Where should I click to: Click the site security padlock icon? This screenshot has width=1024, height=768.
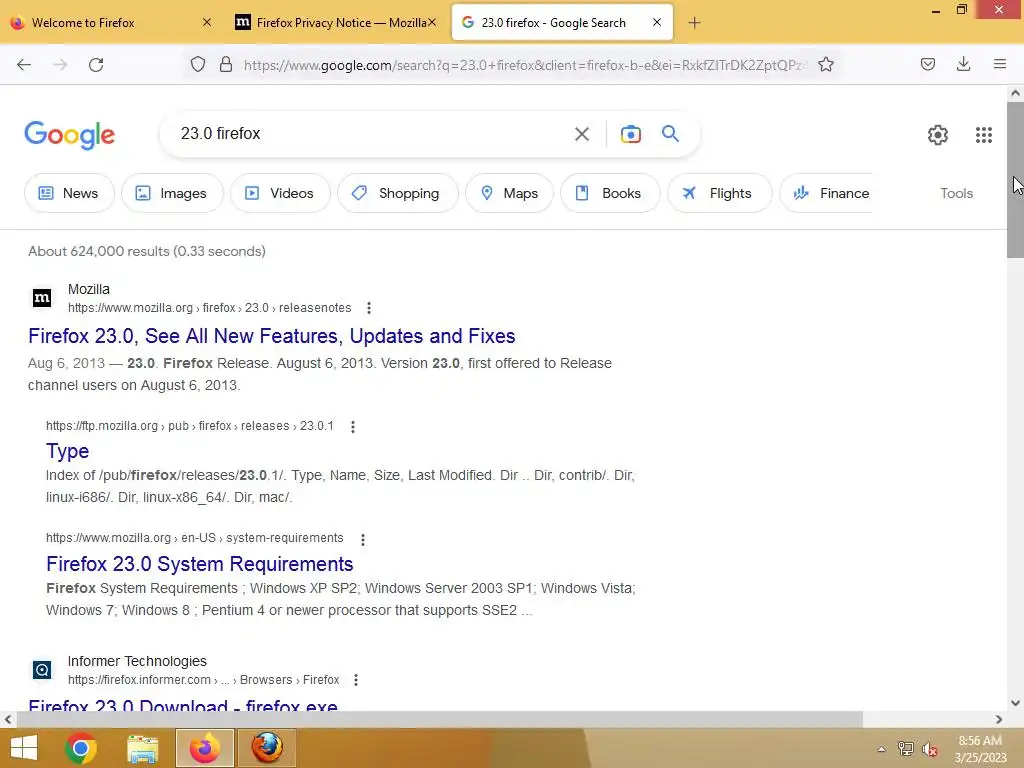pyautogui.click(x=226, y=65)
